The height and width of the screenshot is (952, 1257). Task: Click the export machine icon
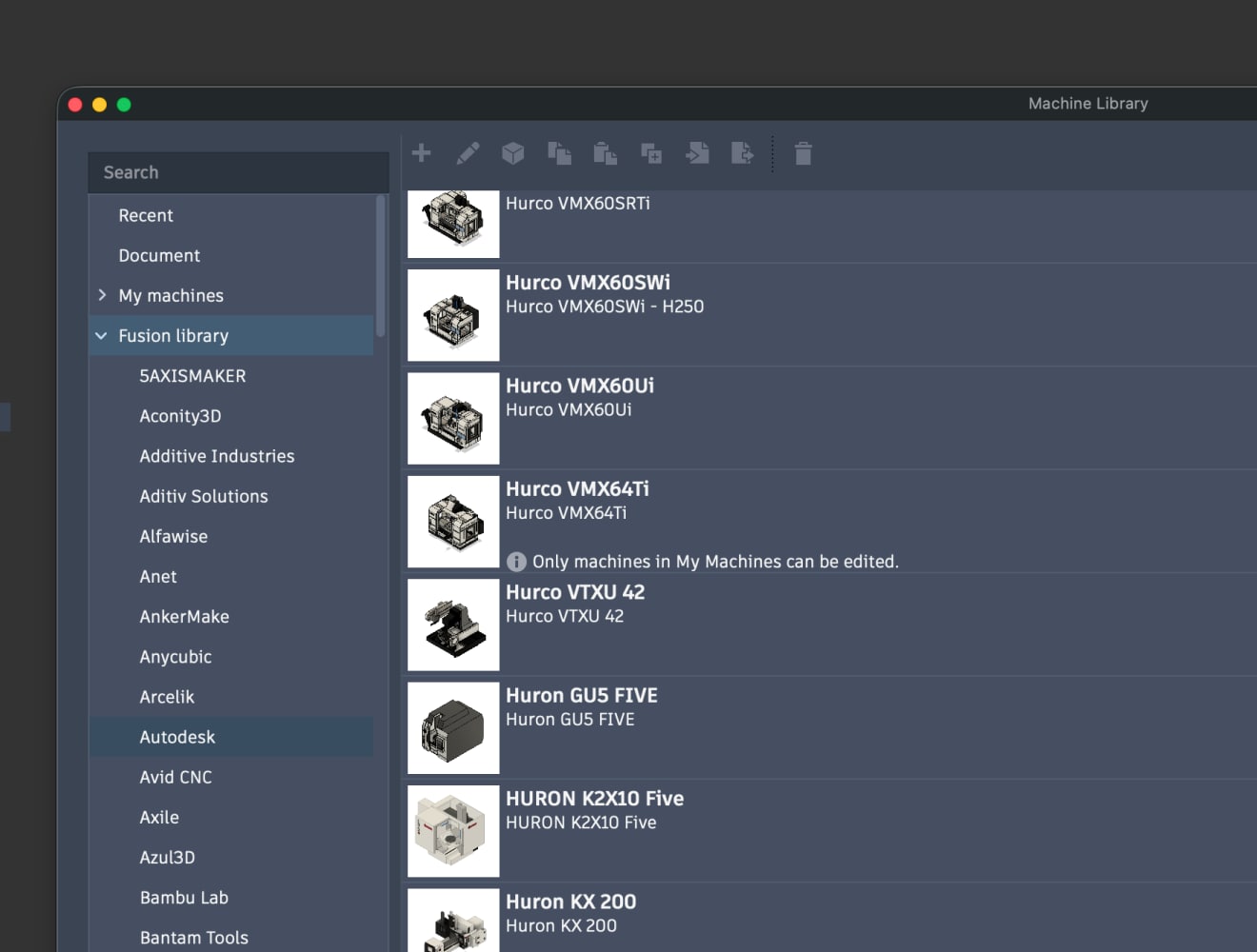tap(743, 152)
